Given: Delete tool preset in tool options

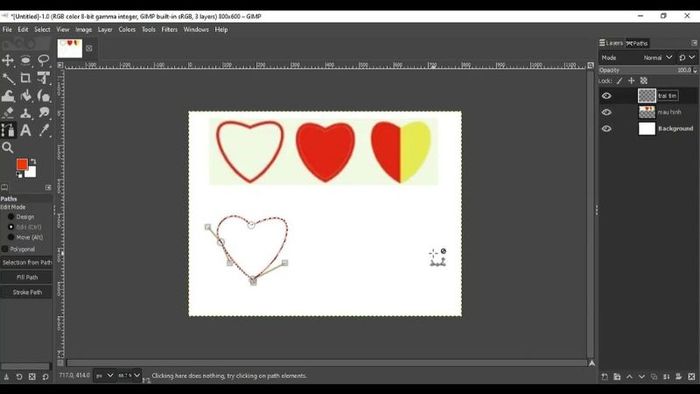Looking at the screenshot, I should coord(32,377).
